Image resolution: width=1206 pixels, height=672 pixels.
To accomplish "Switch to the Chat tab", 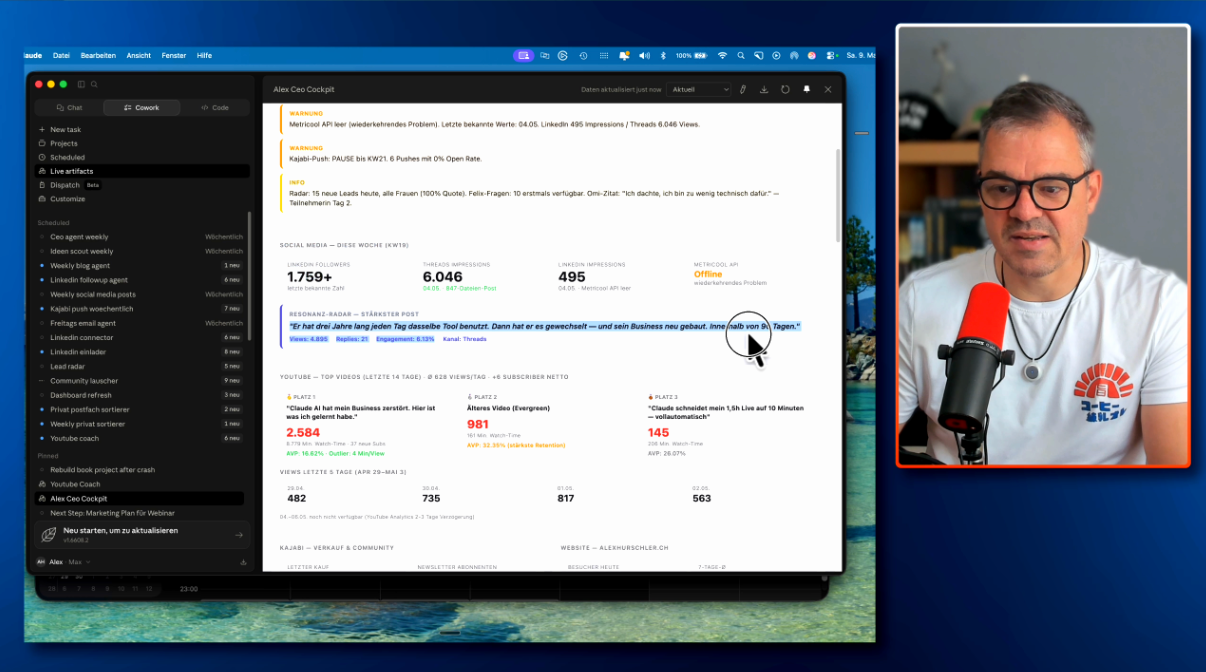I will tap(70, 107).
